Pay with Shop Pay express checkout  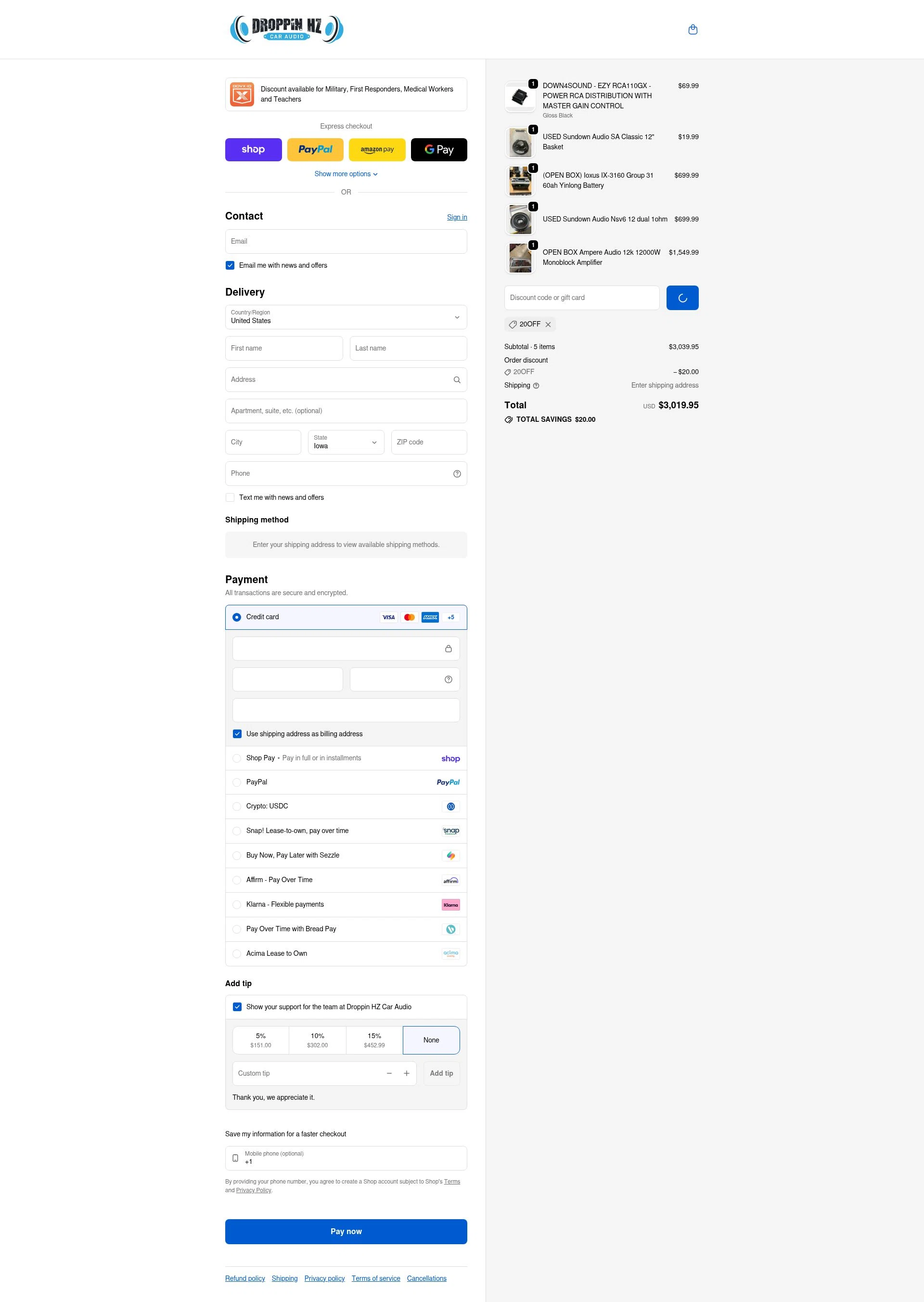coord(253,149)
